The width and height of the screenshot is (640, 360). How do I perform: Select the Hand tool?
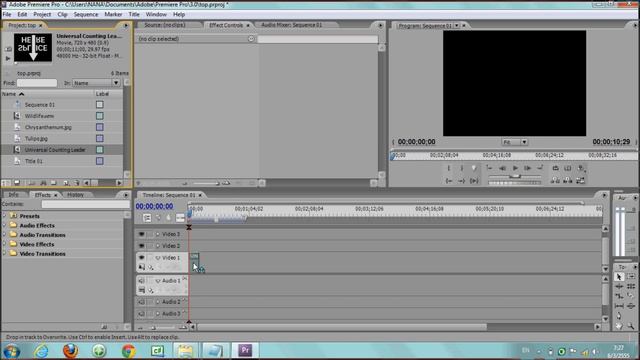(x=619, y=326)
